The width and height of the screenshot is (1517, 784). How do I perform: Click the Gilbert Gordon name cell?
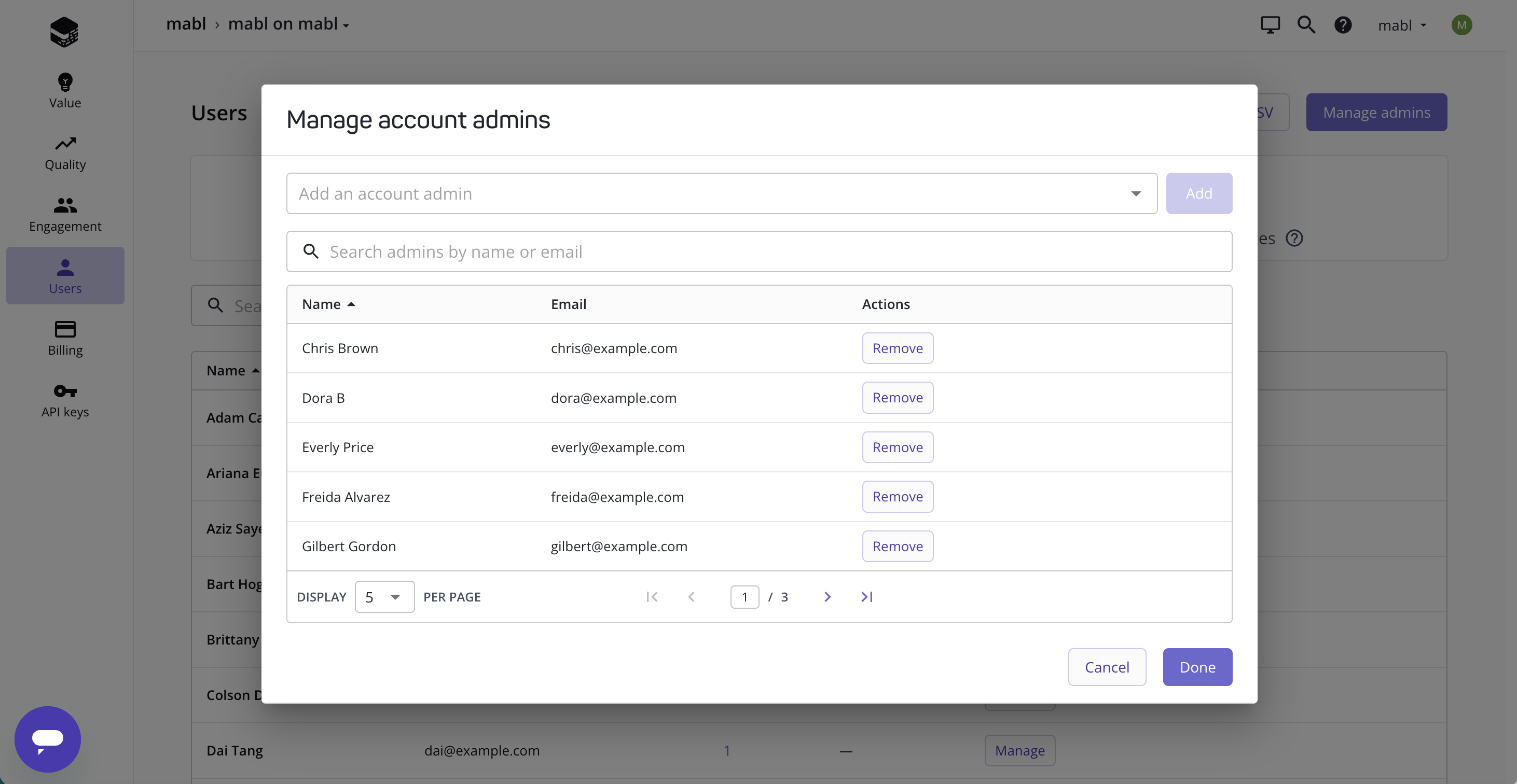349,546
